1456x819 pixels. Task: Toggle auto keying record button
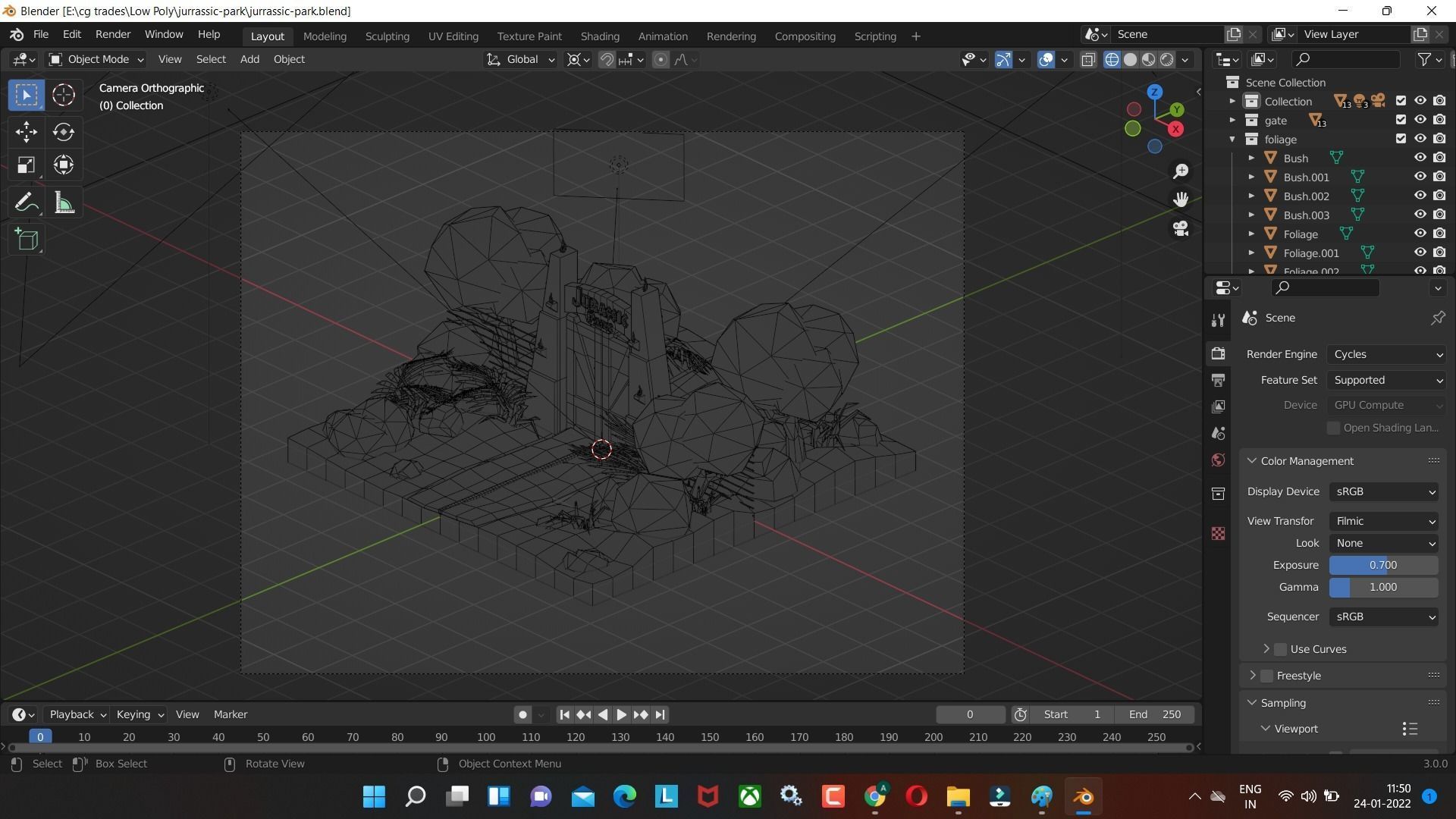point(522,714)
